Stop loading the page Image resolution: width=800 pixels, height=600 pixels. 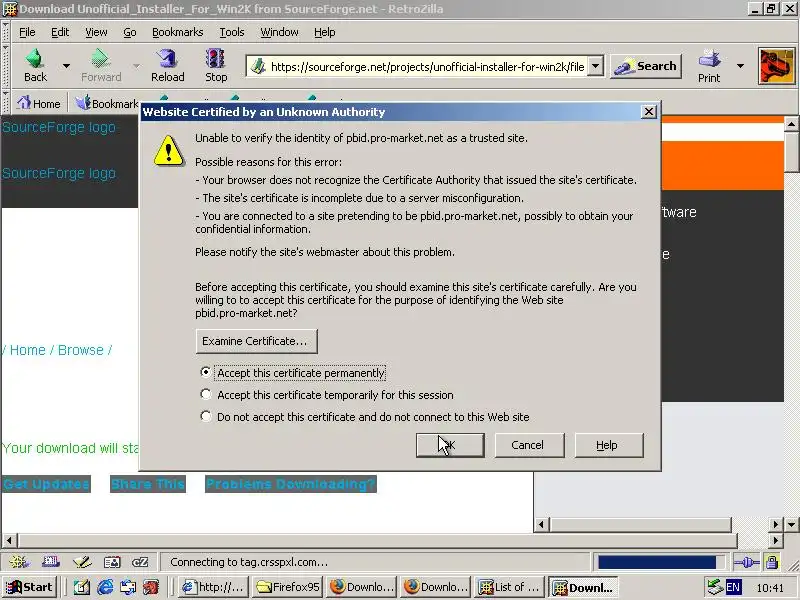216,65
